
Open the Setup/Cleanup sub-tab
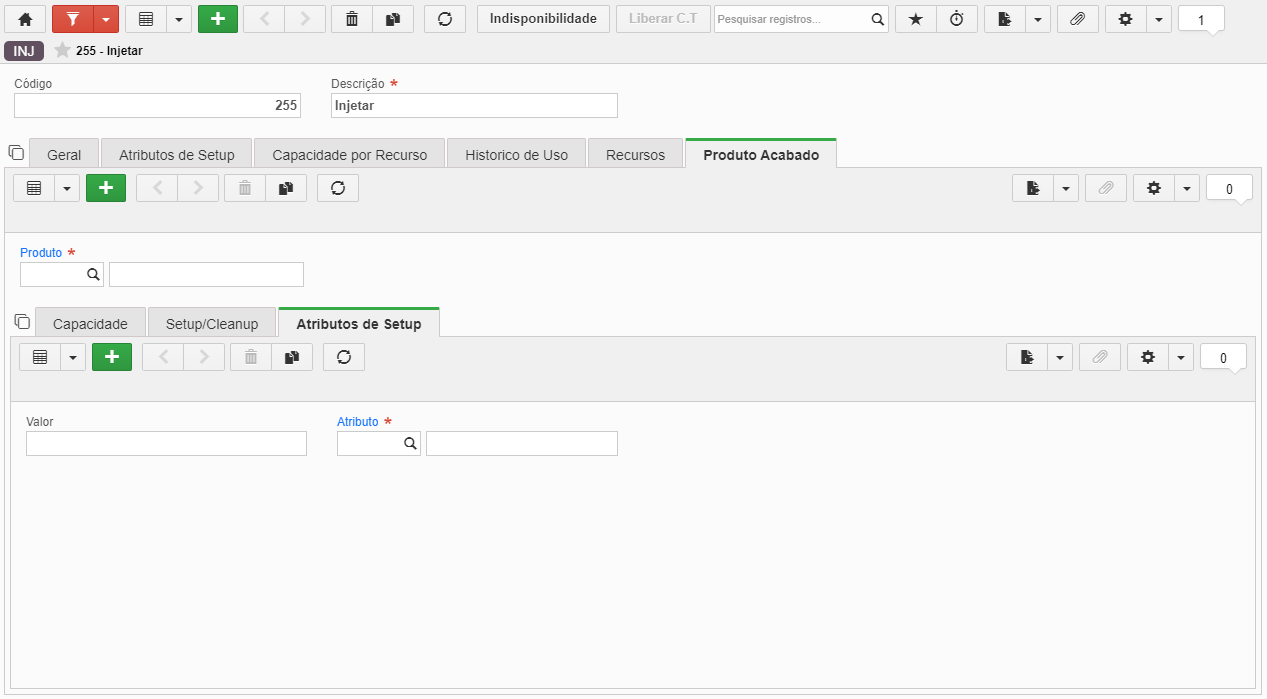point(212,324)
